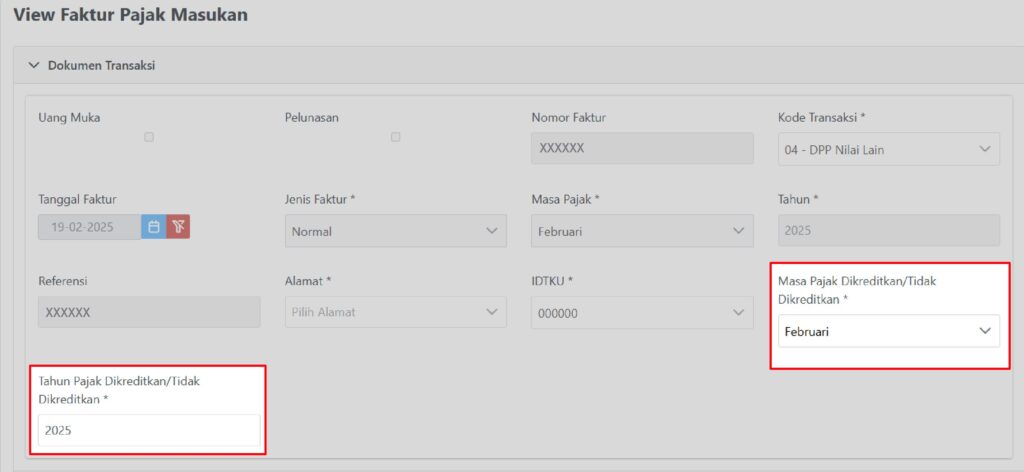Open the Alamat dropdown with Pilih Alamat
The height and width of the screenshot is (472, 1024).
pos(395,312)
